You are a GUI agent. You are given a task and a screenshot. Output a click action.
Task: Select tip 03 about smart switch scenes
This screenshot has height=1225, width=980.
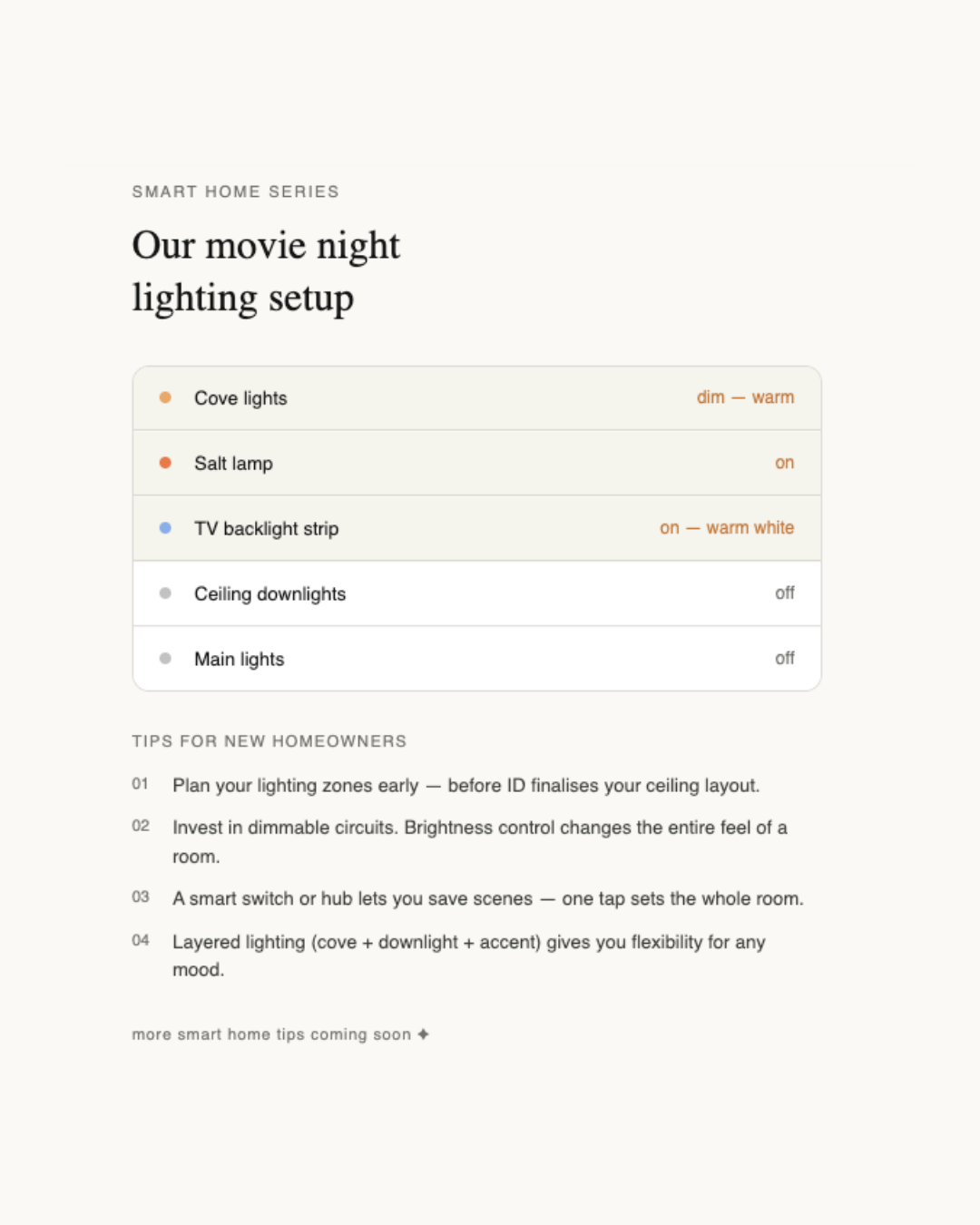pos(487,898)
